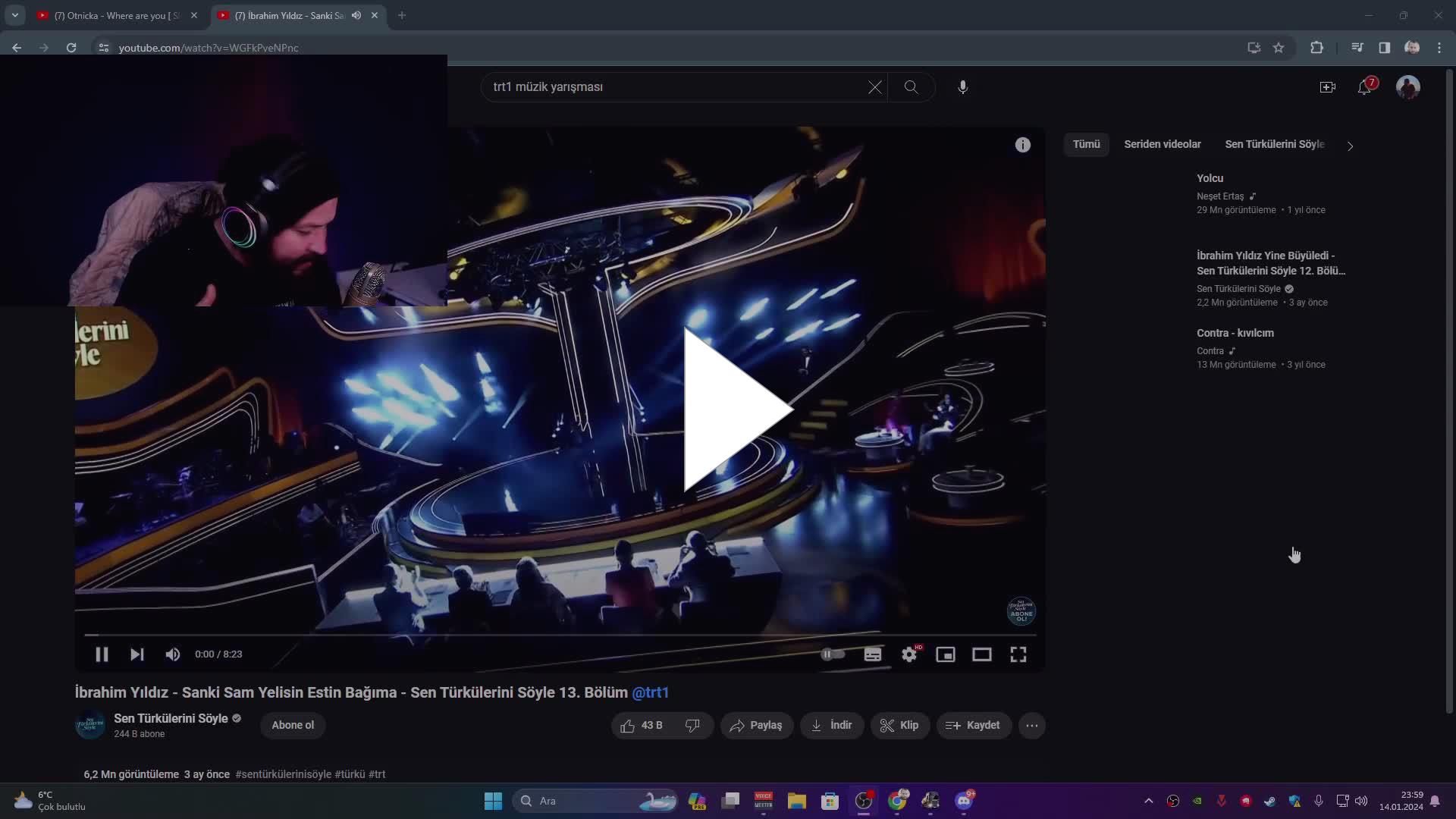The image size is (1456, 819).
Task: Subscribe via the Abone ol button
Action: [292, 725]
